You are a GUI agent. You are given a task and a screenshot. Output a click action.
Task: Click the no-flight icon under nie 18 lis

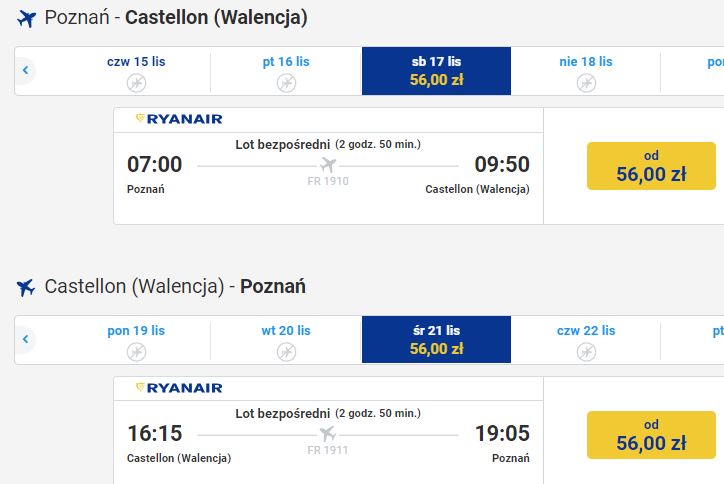tap(586, 83)
